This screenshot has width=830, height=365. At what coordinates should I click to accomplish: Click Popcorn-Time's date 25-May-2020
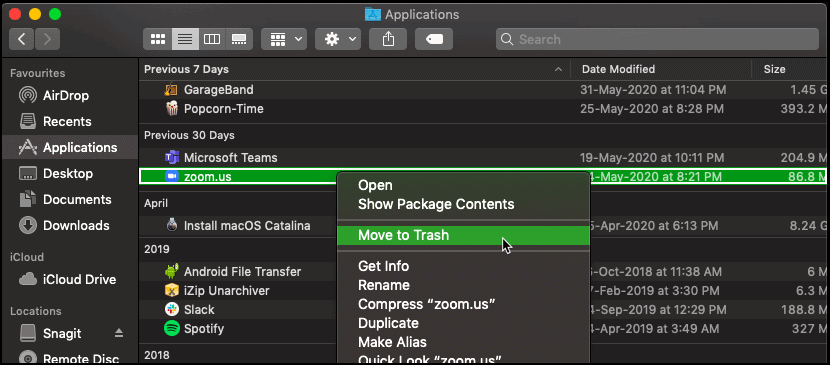tap(652, 109)
